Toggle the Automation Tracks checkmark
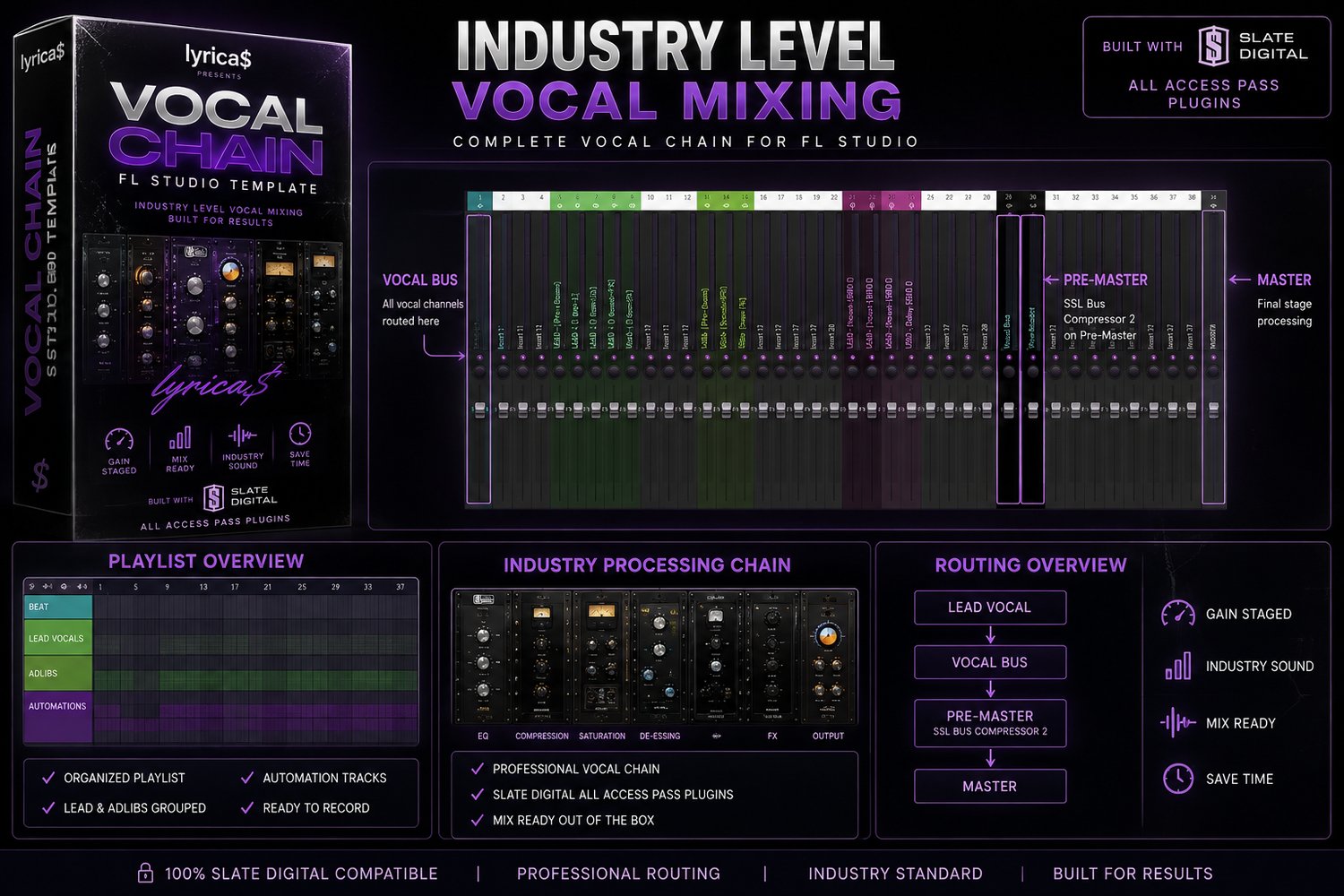This screenshot has width=1344, height=896. click(x=247, y=778)
